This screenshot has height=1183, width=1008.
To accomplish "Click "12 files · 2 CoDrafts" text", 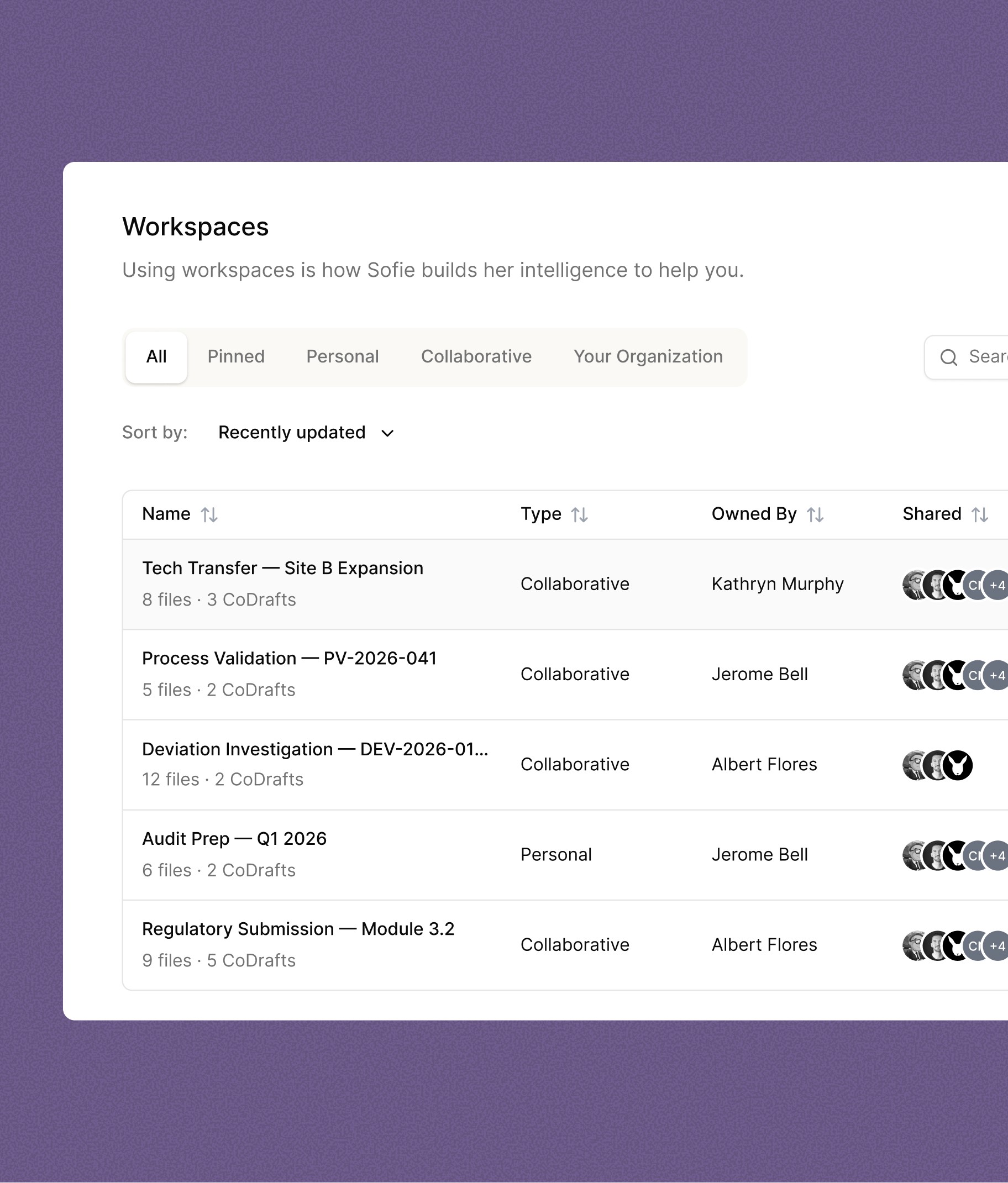I will click(223, 779).
